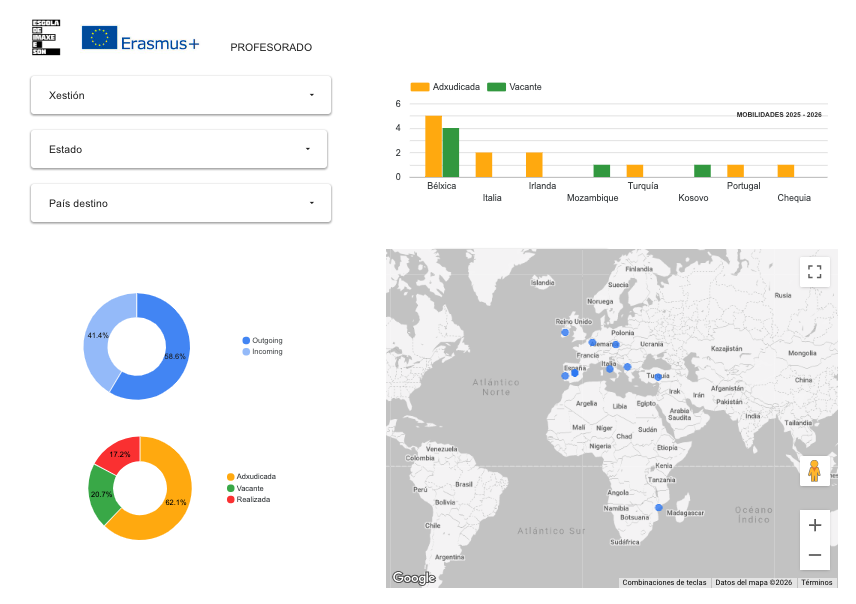Expand the Estado dropdown filter

[179, 149]
